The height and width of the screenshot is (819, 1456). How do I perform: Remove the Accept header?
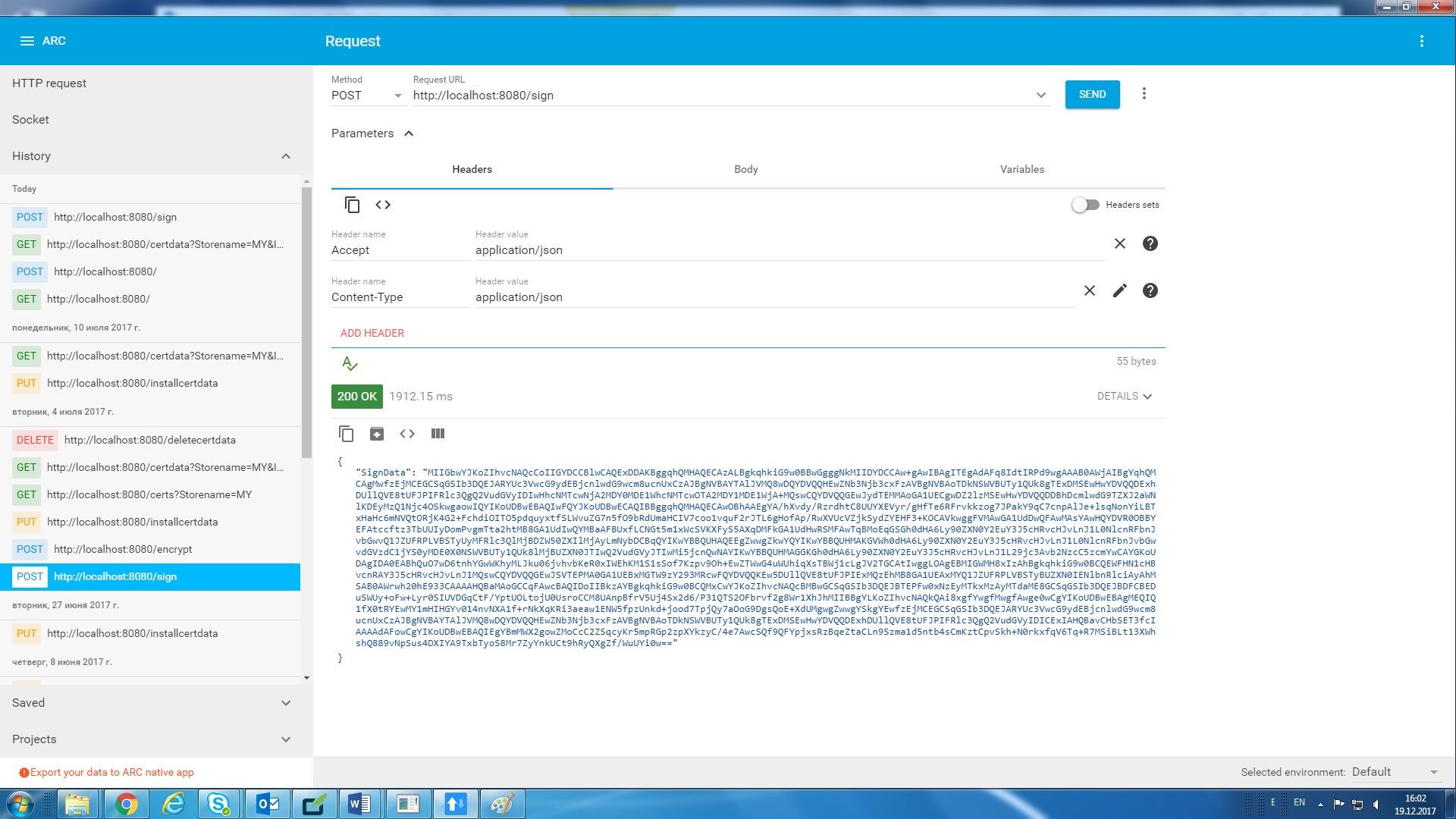[x=1119, y=243]
